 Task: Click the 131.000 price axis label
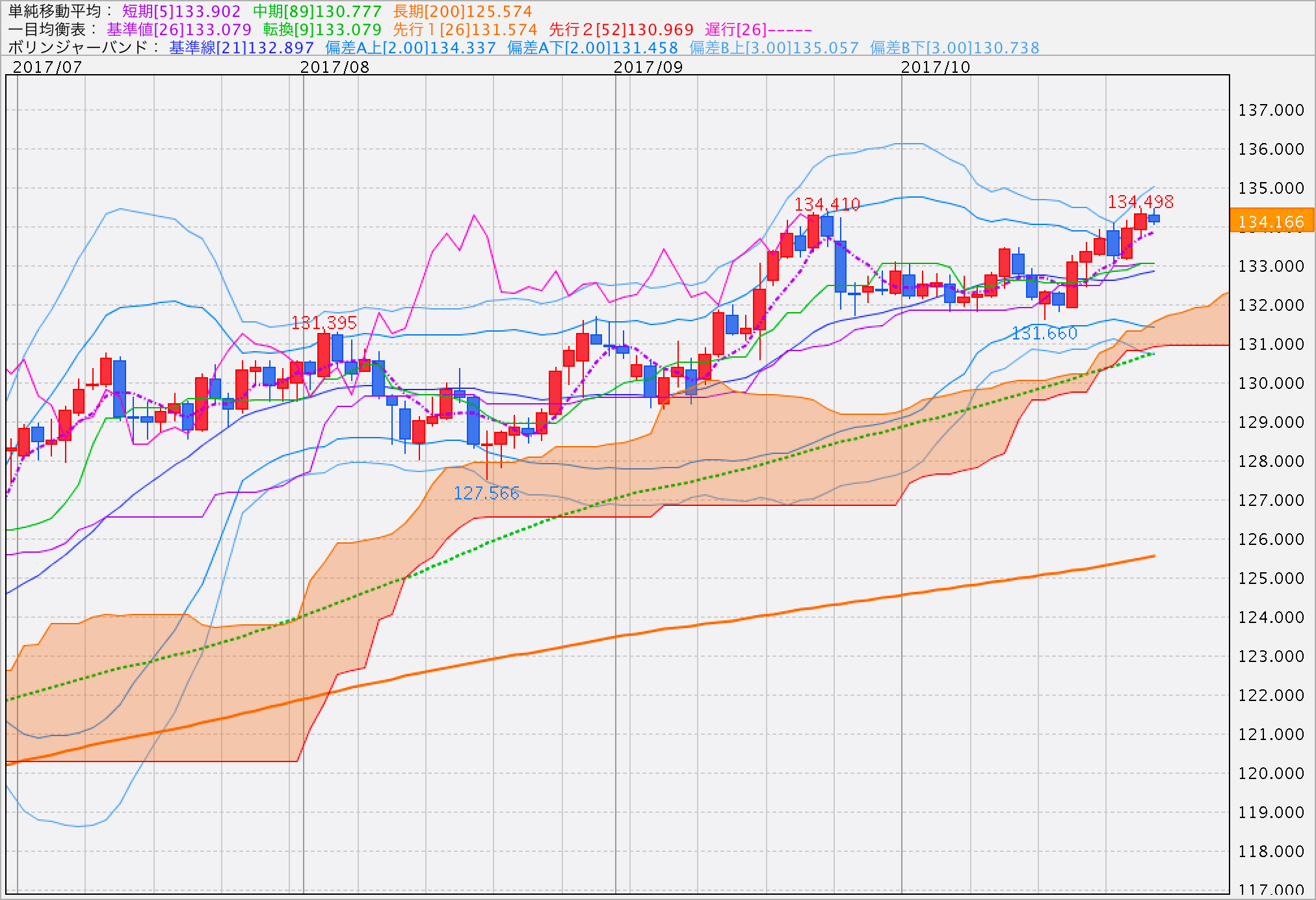[x=1271, y=344]
